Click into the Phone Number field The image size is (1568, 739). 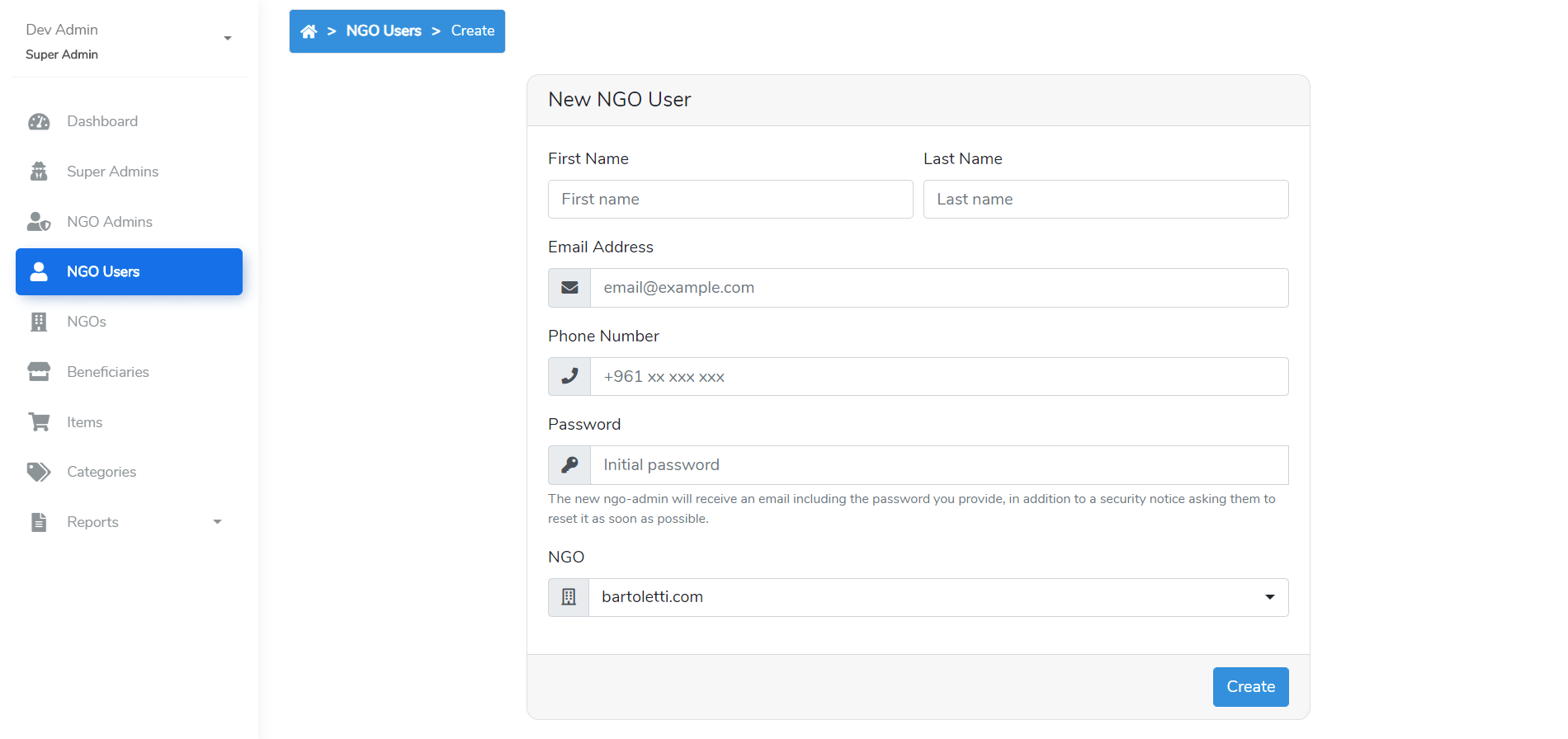tap(939, 377)
